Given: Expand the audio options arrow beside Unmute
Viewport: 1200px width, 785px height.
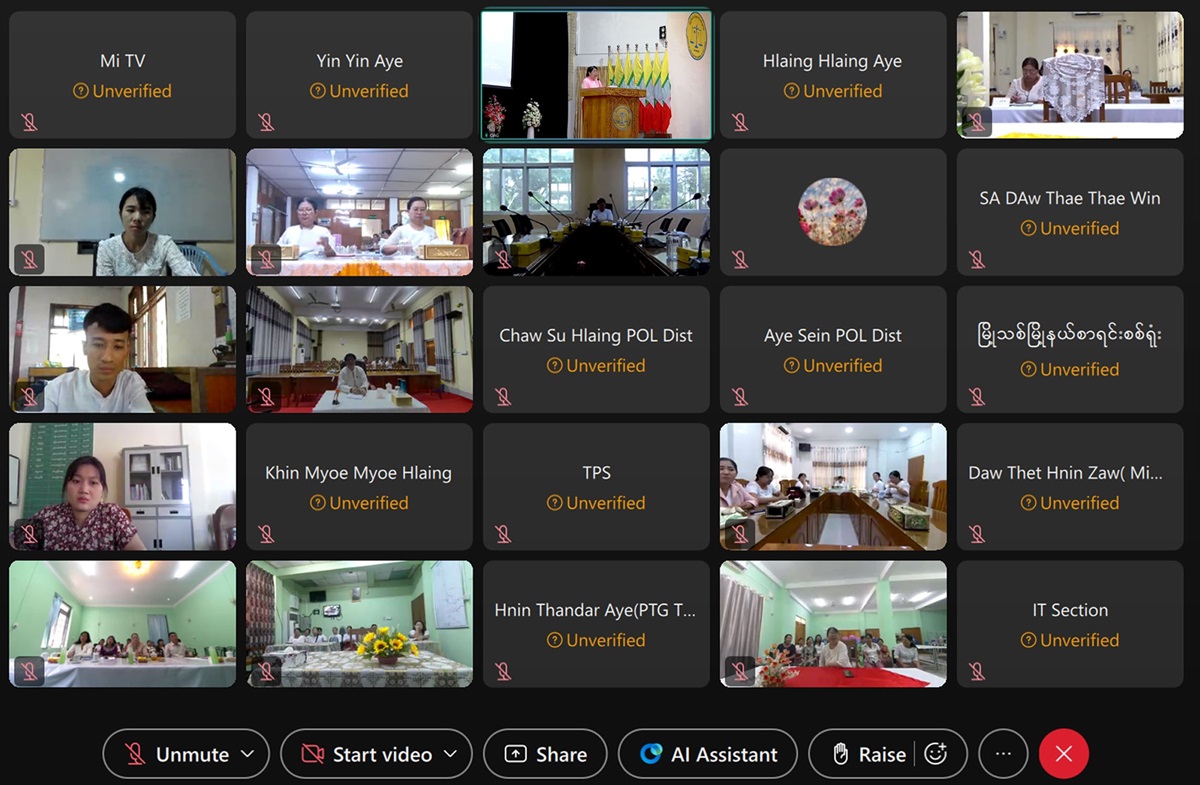Looking at the screenshot, I should coord(250,754).
